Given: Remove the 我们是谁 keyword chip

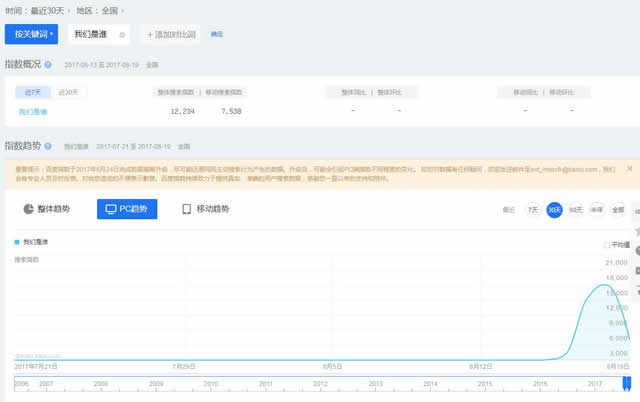Looking at the screenshot, I should pos(122,35).
